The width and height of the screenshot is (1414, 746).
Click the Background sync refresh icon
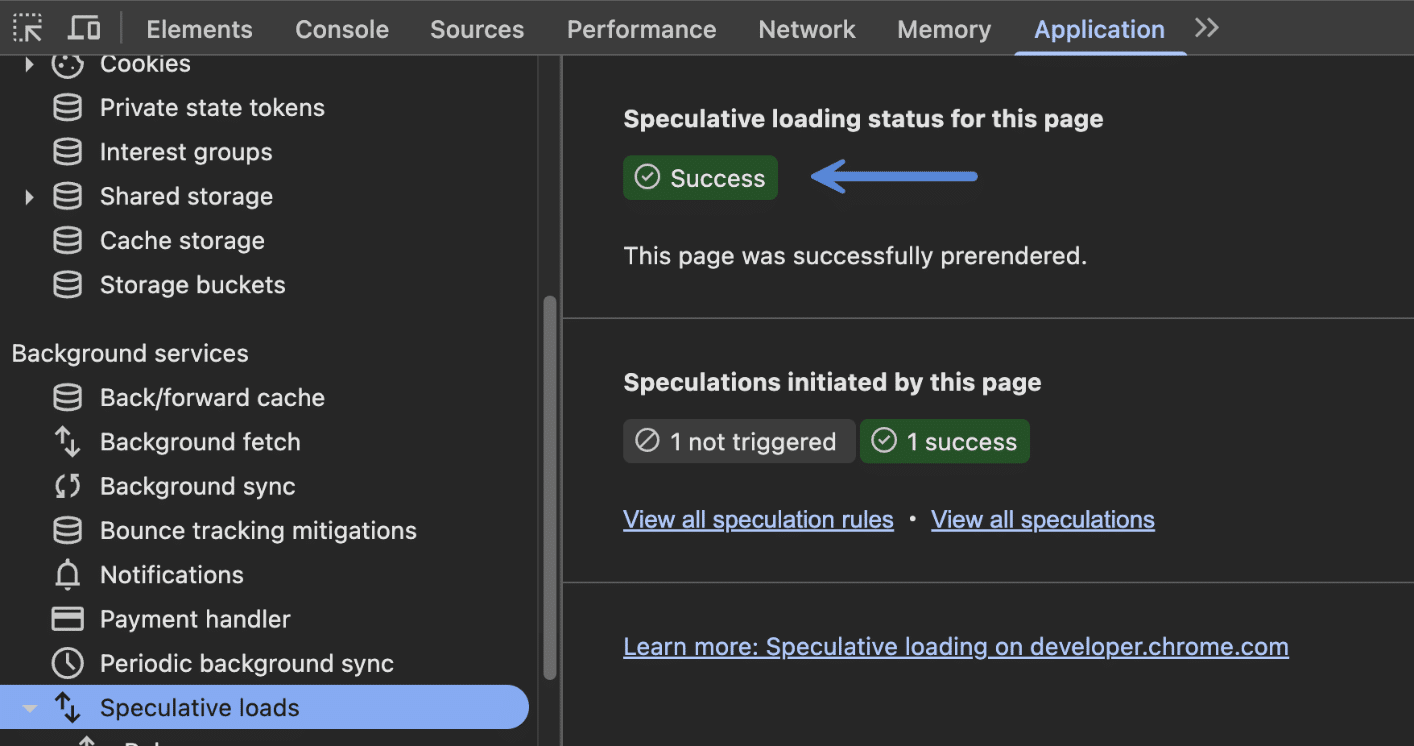tap(66, 486)
